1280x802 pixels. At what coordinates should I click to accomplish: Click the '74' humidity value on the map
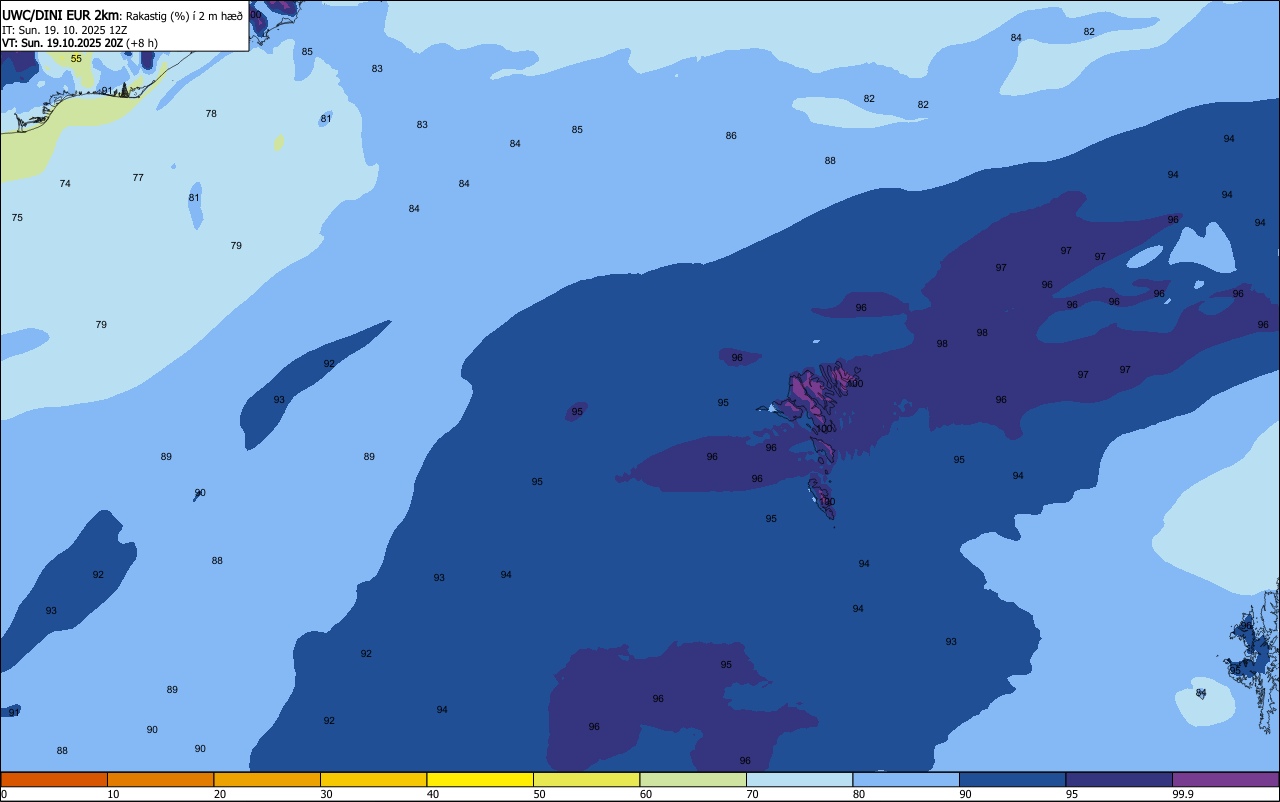(x=65, y=184)
